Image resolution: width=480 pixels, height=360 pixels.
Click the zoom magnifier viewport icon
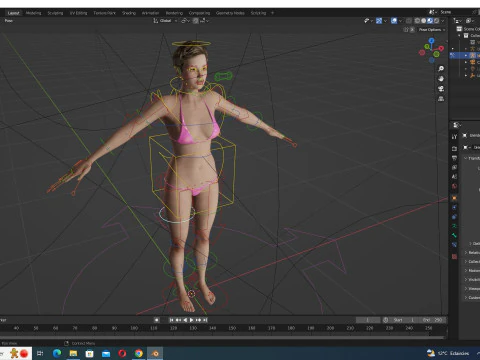pyautogui.click(x=441, y=69)
